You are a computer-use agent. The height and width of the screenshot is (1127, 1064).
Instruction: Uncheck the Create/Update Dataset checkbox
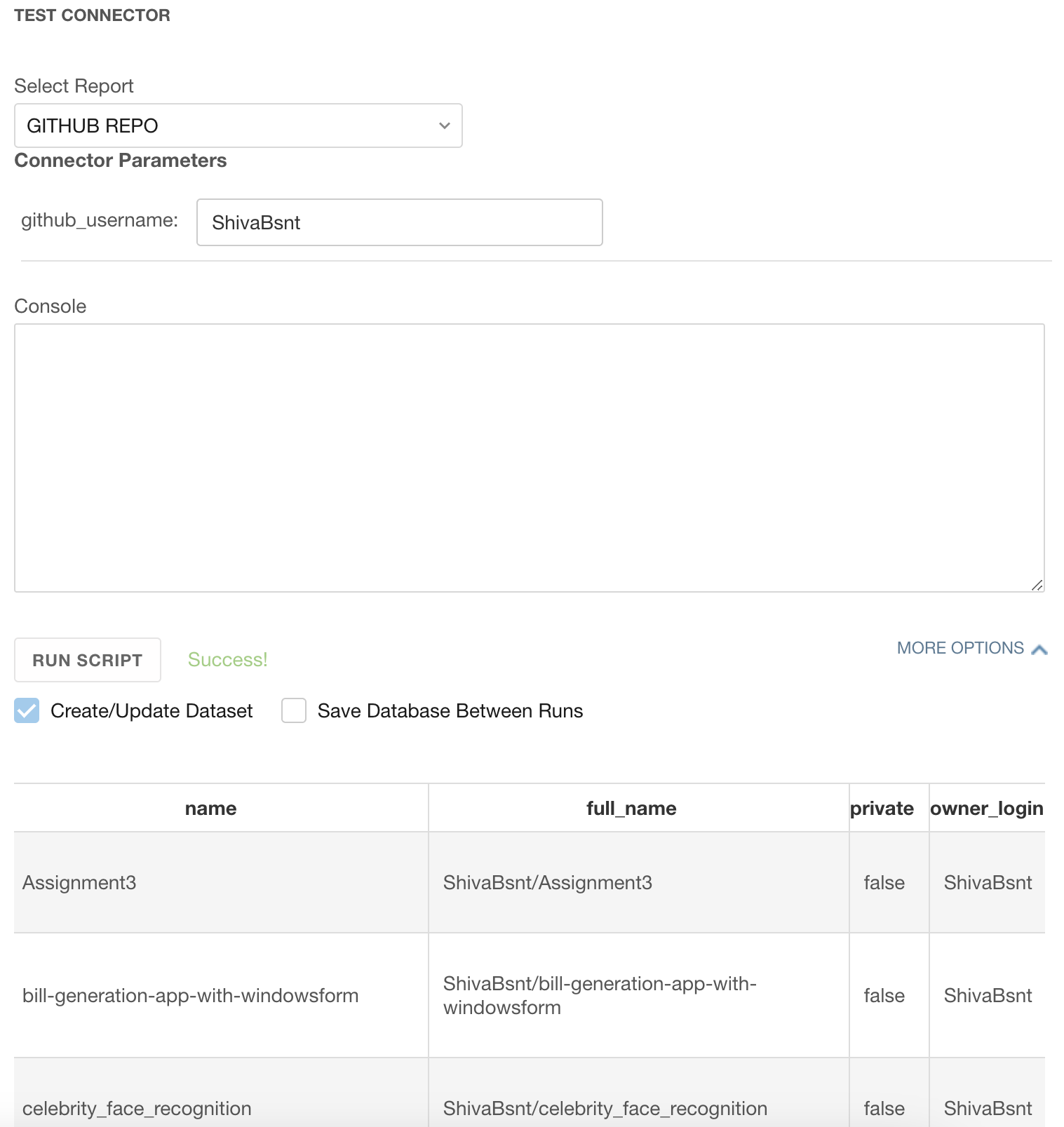(x=27, y=710)
